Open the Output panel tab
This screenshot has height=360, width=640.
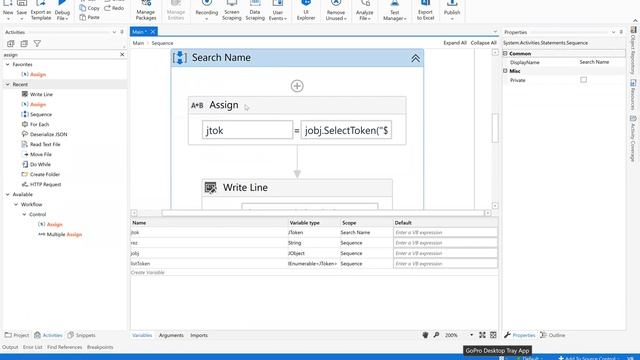point(10,347)
